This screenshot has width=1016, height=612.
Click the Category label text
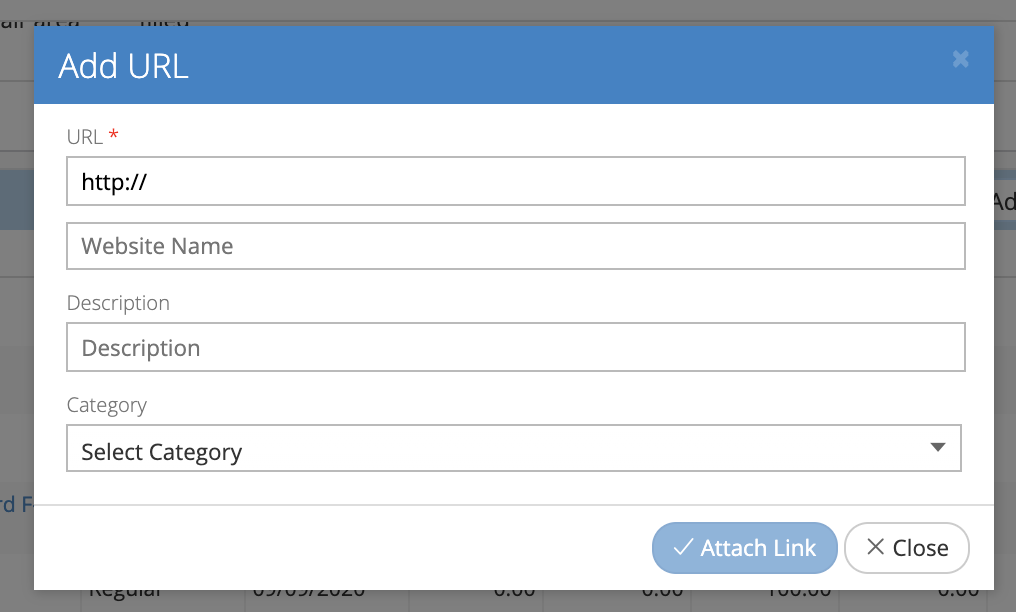[x=107, y=405]
